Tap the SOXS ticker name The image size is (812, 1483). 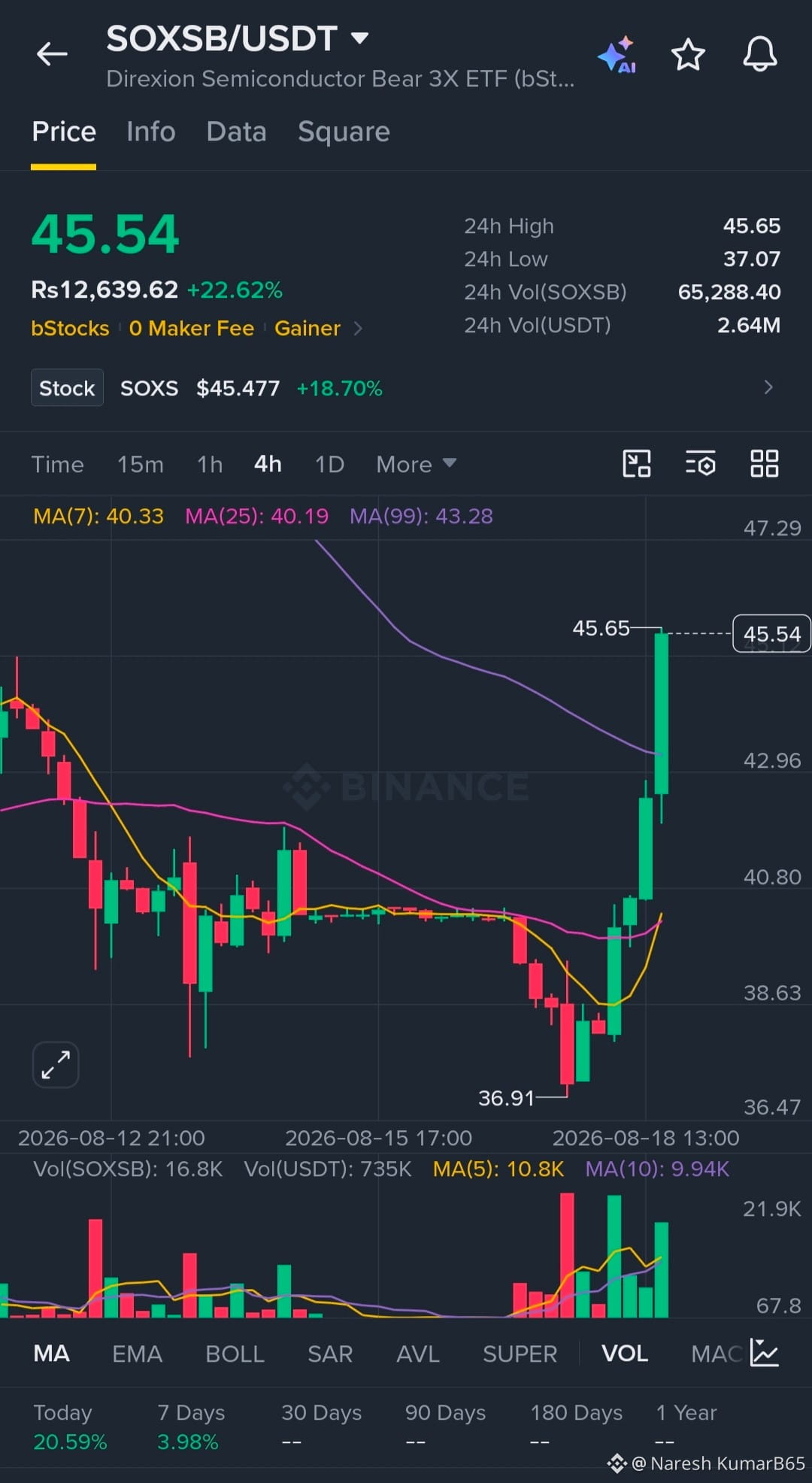[149, 388]
